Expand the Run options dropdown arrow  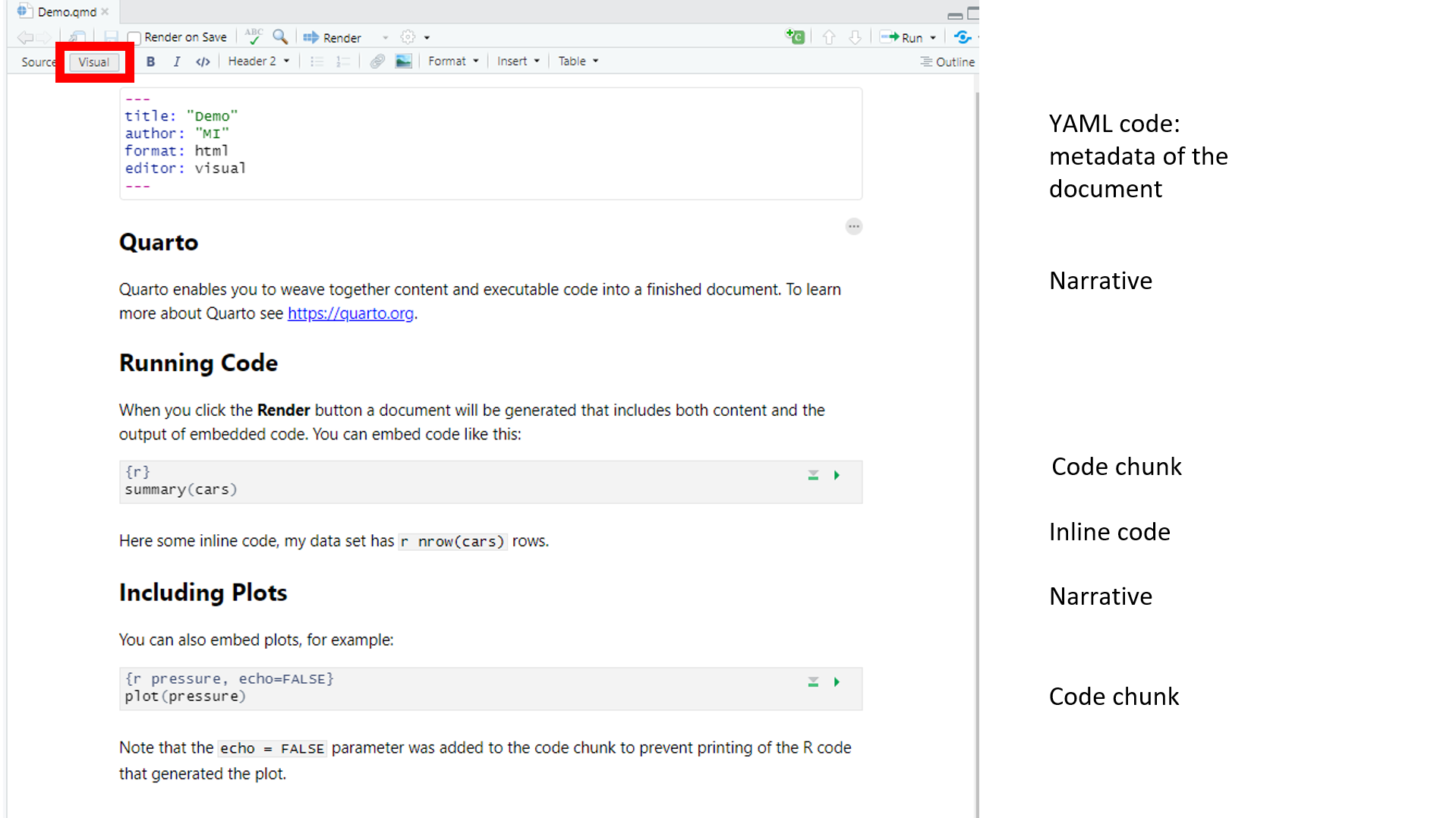[933, 38]
